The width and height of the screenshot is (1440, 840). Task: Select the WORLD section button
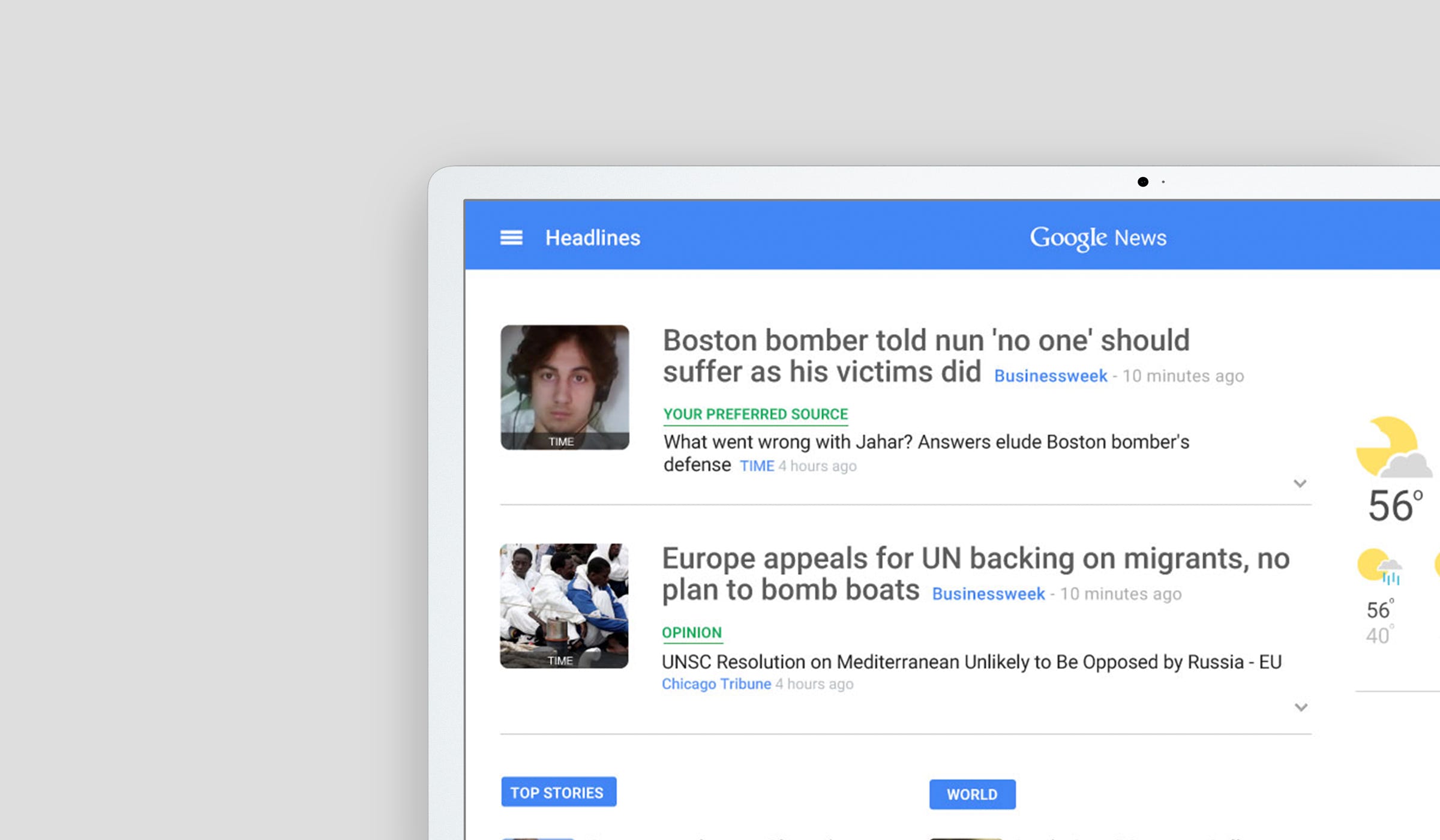pos(972,794)
